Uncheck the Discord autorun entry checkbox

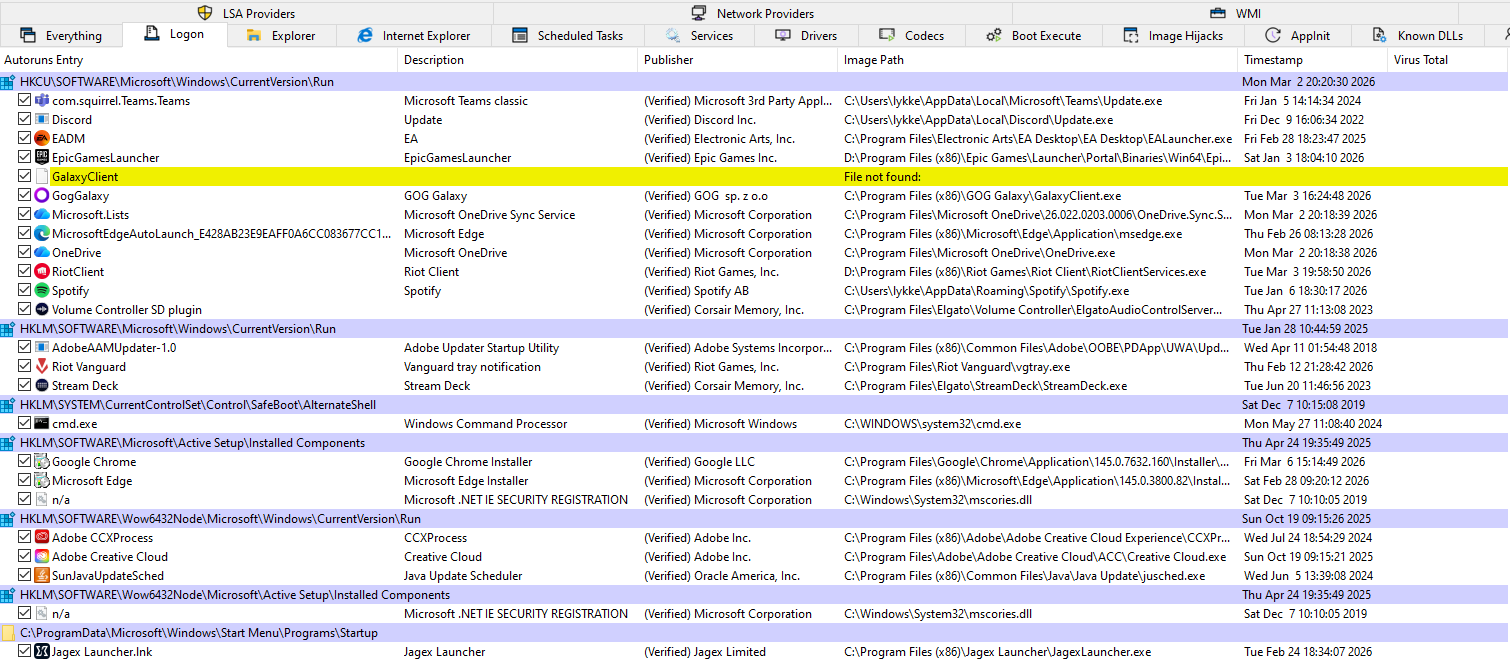pos(25,120)
